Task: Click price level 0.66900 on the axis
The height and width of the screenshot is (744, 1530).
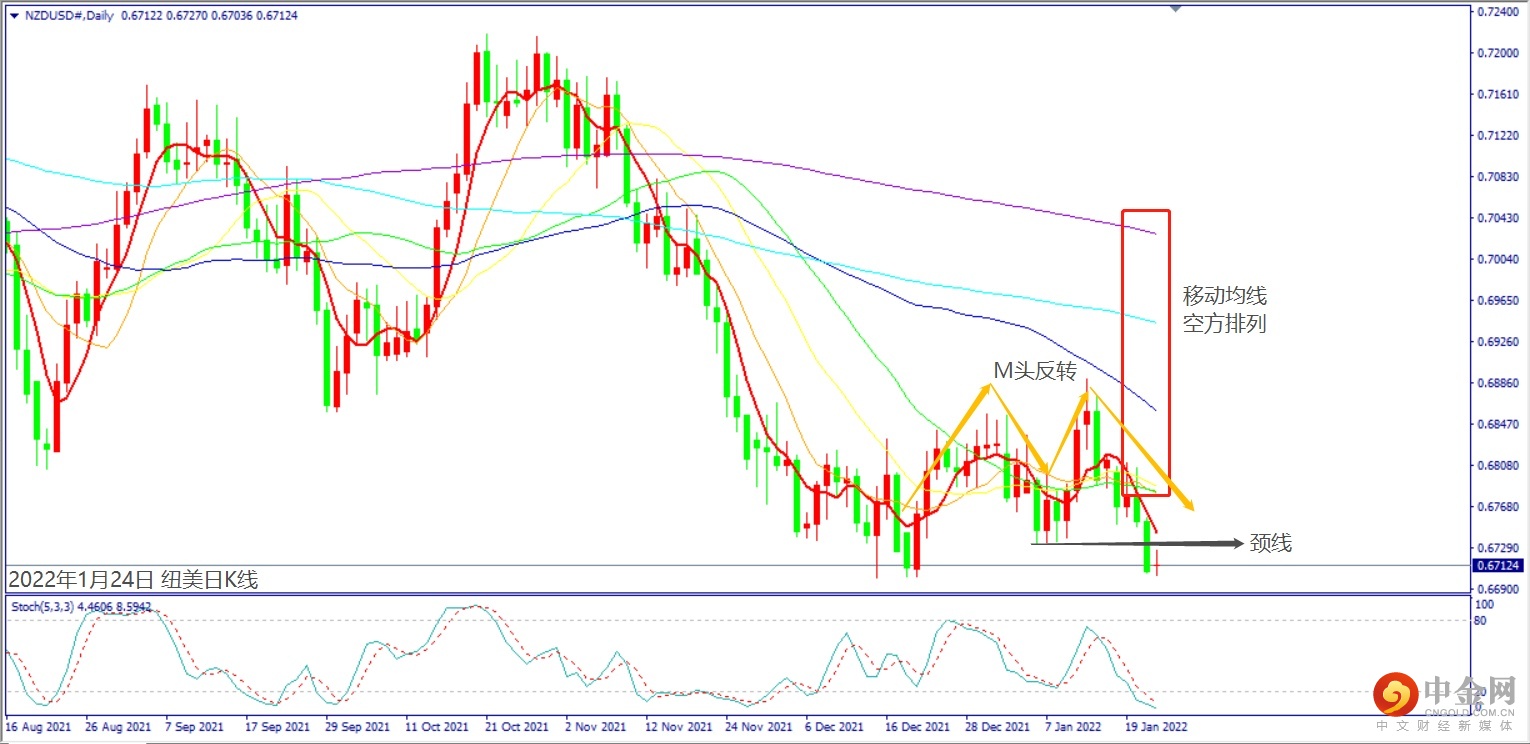Action: coord(1497,589)
